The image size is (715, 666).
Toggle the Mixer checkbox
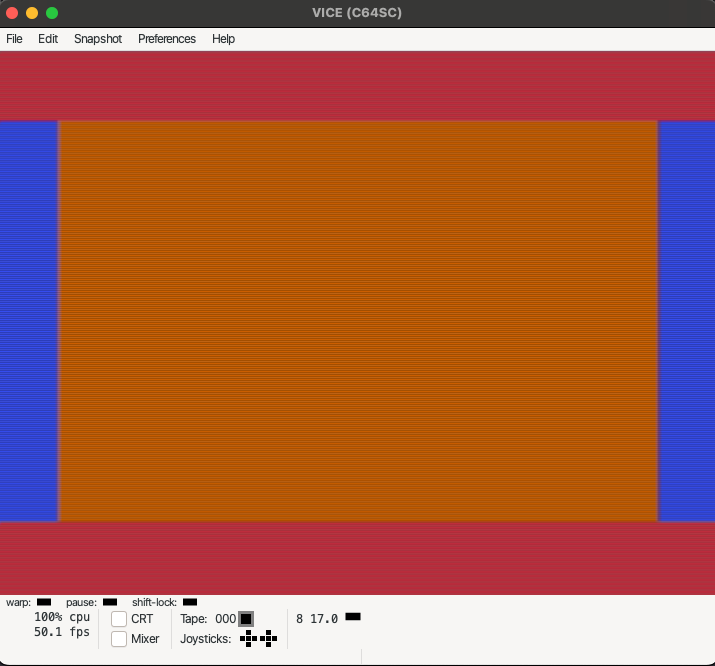[119, 639]
